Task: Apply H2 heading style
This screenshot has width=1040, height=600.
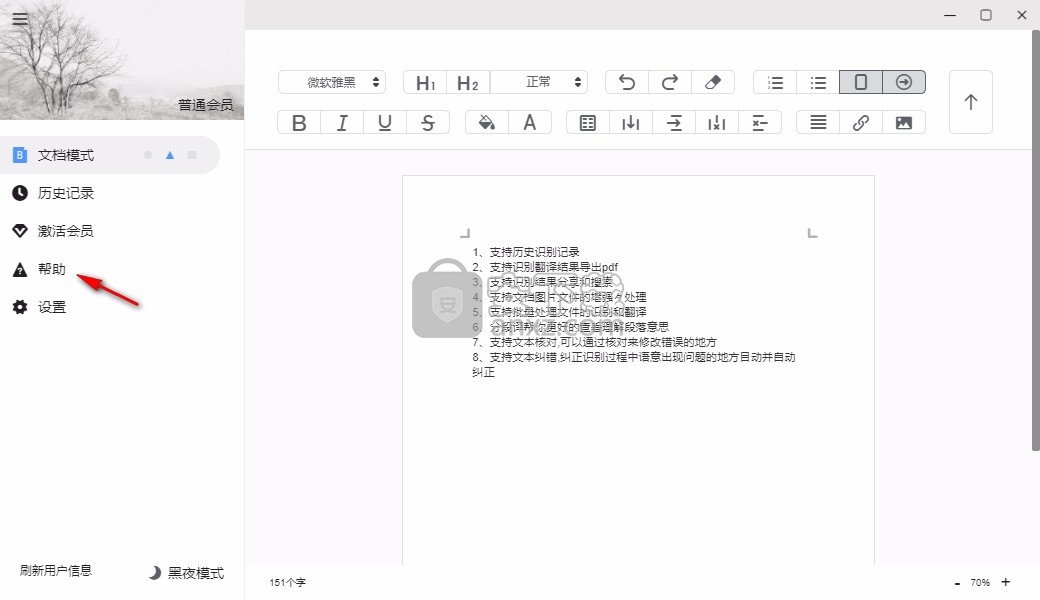Action: [468, 82]
